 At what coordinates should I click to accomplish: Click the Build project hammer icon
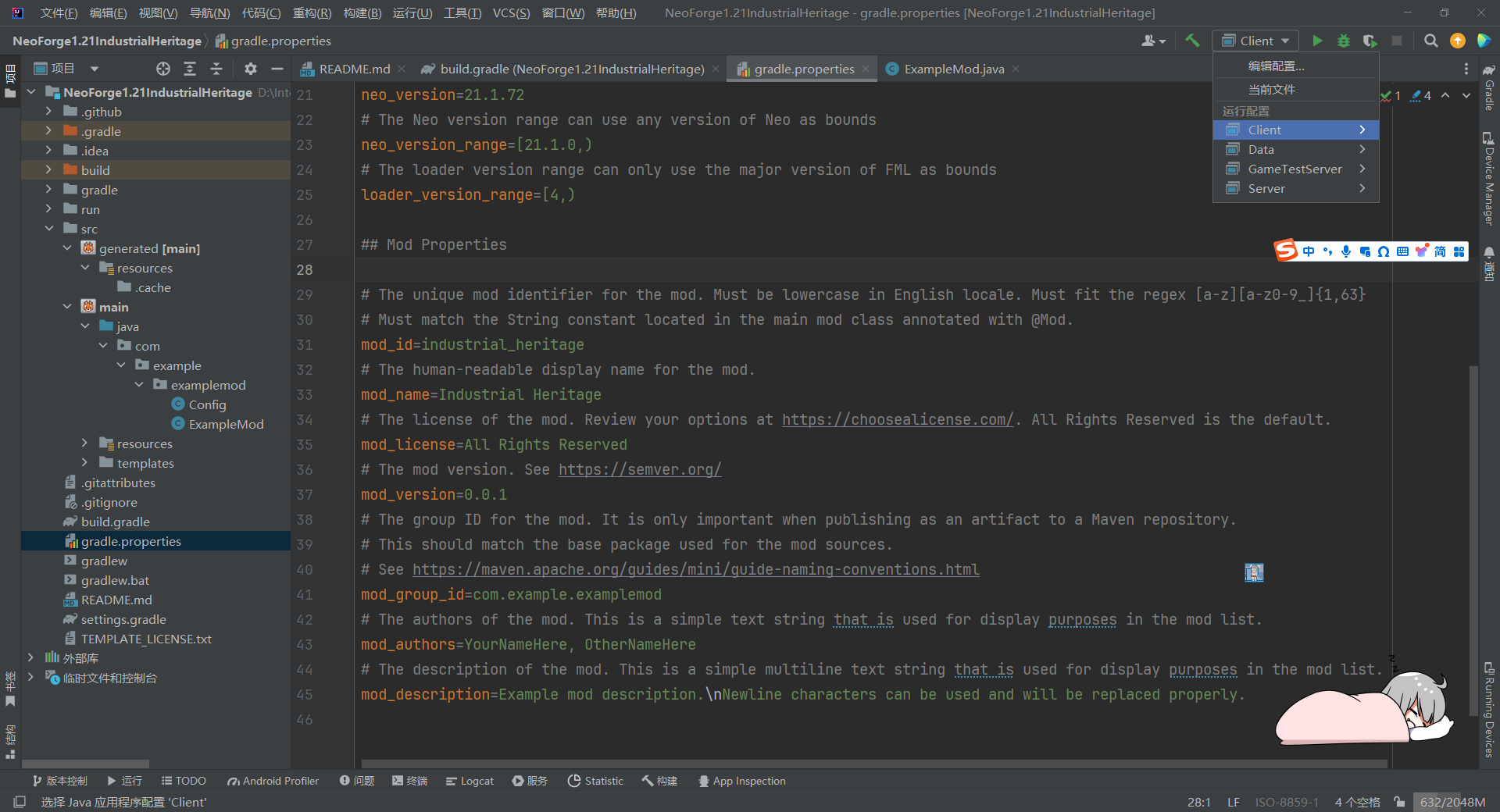pyautogui.click(x=1192, y=41)
